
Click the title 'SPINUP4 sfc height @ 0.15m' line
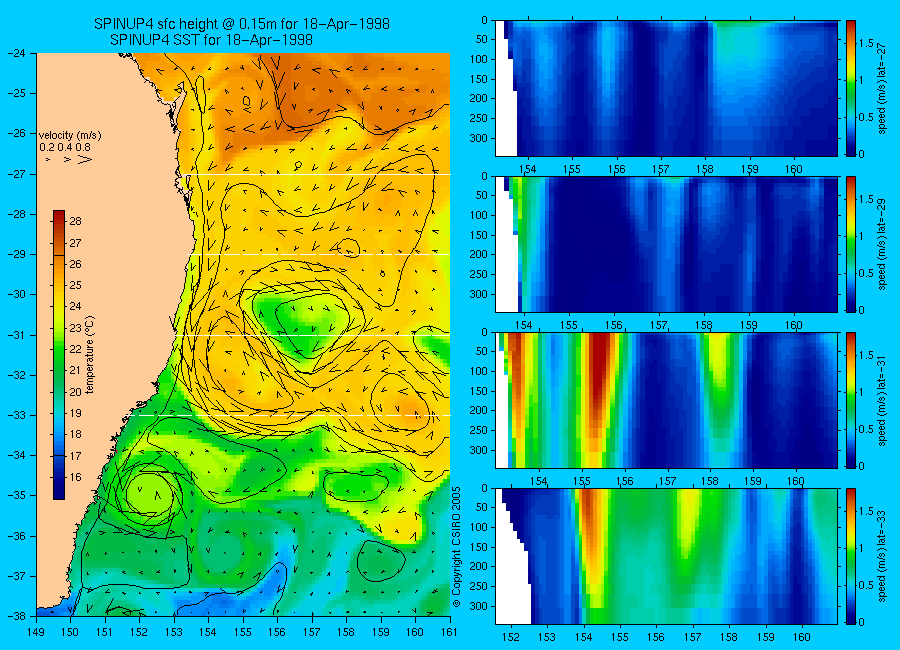point(242,24)
